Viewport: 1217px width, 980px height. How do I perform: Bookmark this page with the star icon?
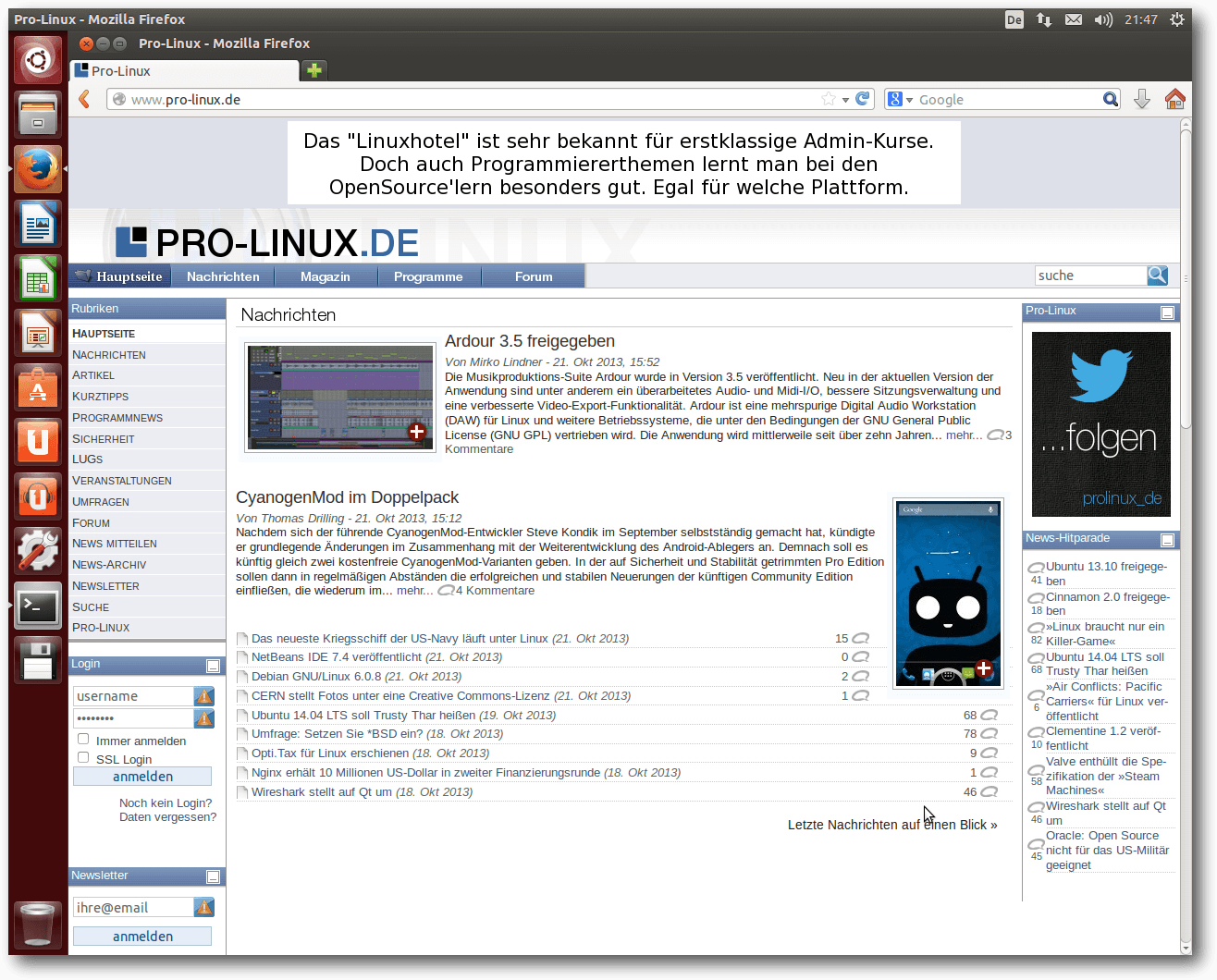[x=829, y=99]
